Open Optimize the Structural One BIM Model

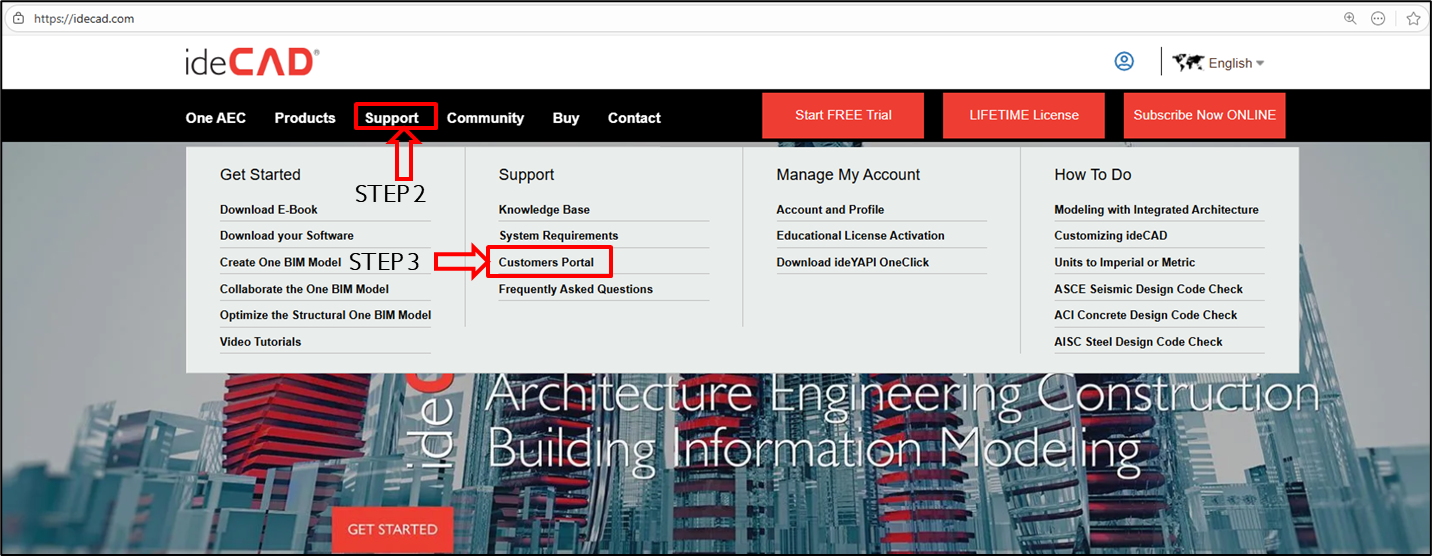coord(326,315)
